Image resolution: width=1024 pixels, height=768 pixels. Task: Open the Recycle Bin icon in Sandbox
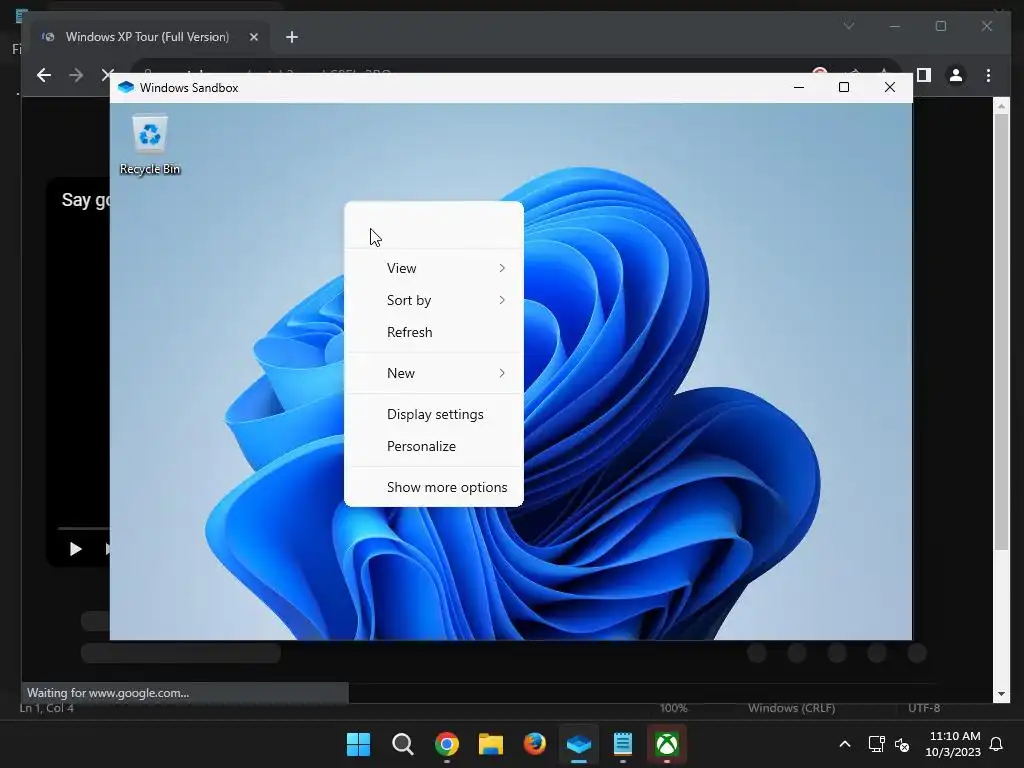pyautogui.click(x=150, y=145)
